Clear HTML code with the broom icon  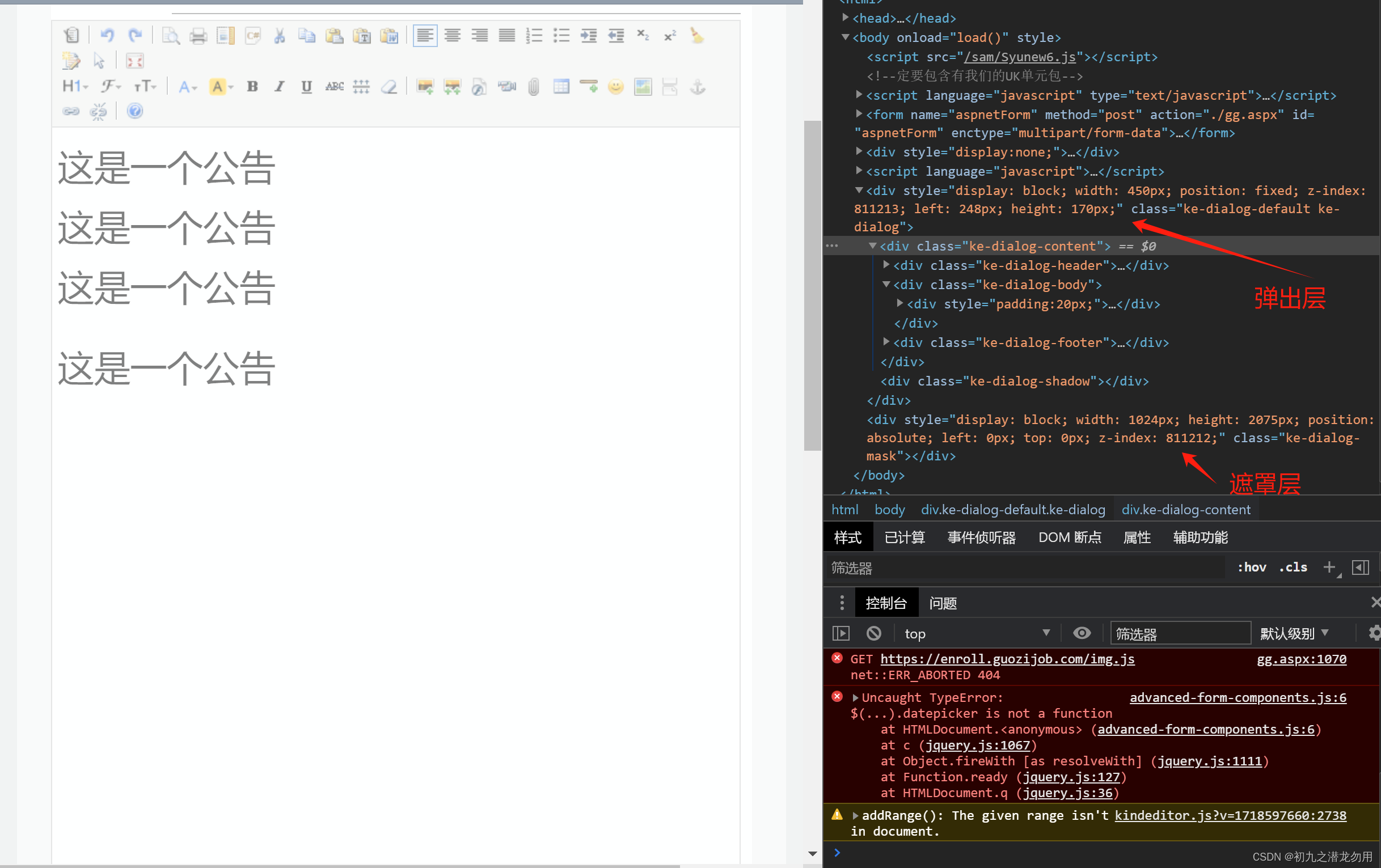pos(697,36)
